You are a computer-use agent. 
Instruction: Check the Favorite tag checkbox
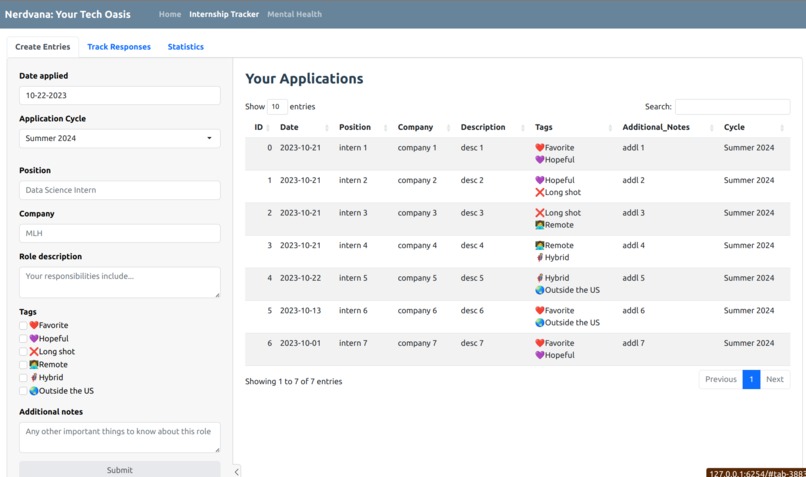(x=23, y=325)
